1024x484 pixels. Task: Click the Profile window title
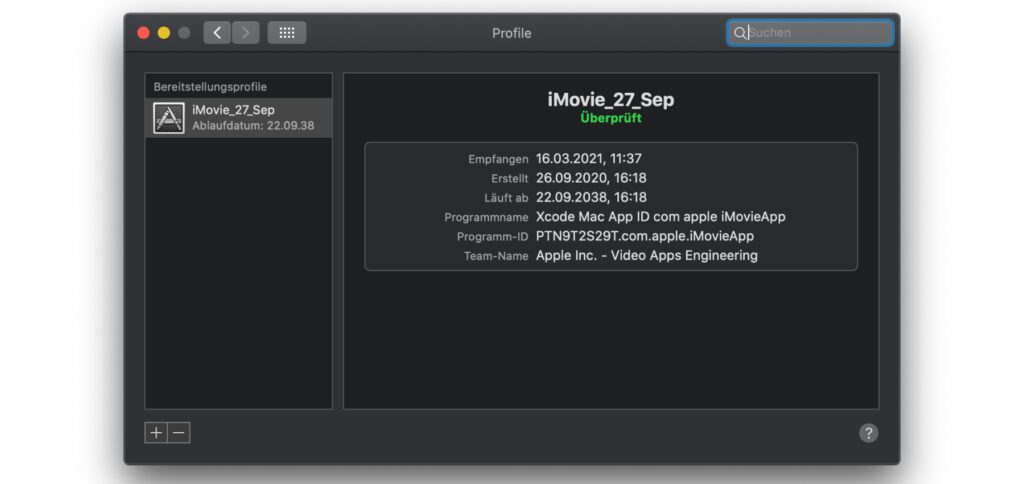pos(511,33)
